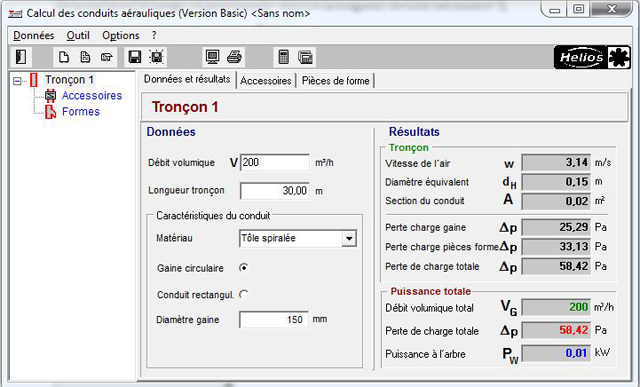The width and height of the screenshot is (640, 387).
Task: Switch to Pièces de forme tab
Action: coord(336,81)
